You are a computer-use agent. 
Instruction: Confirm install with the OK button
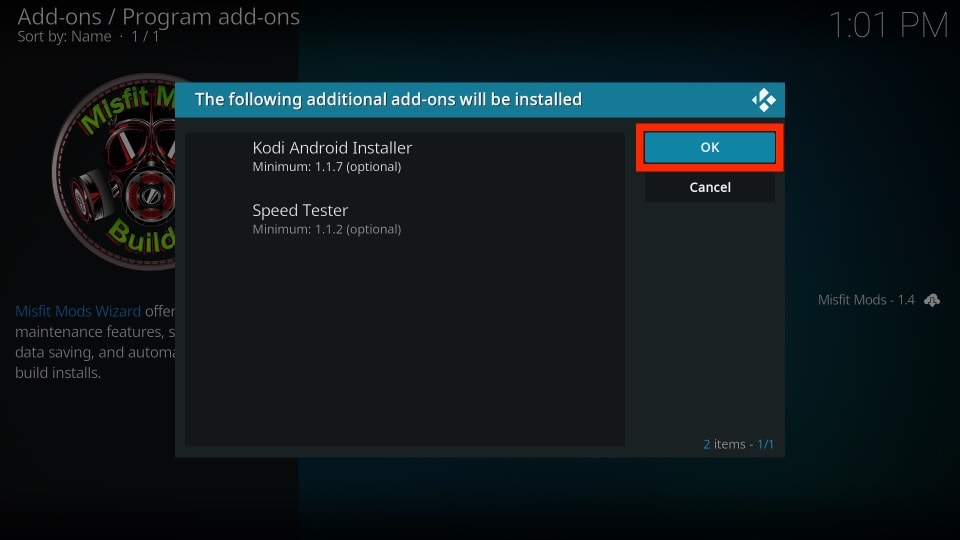[x=710, y=148]
